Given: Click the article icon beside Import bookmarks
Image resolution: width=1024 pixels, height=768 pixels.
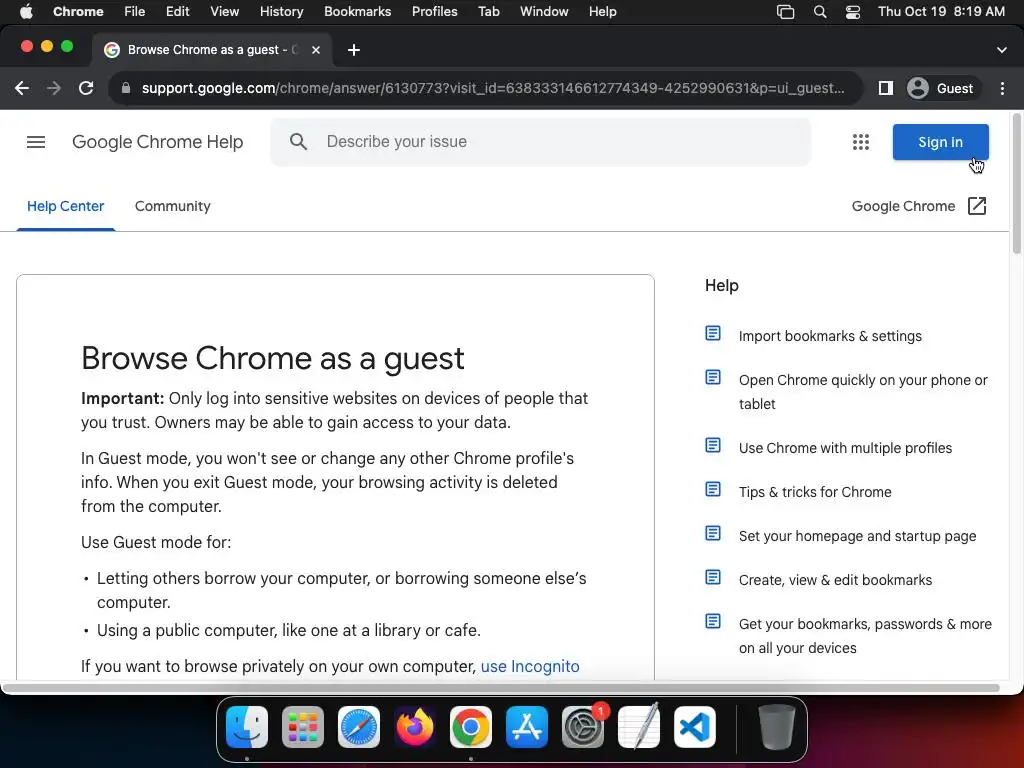Looking at the screenshot, I should [713, 334].
